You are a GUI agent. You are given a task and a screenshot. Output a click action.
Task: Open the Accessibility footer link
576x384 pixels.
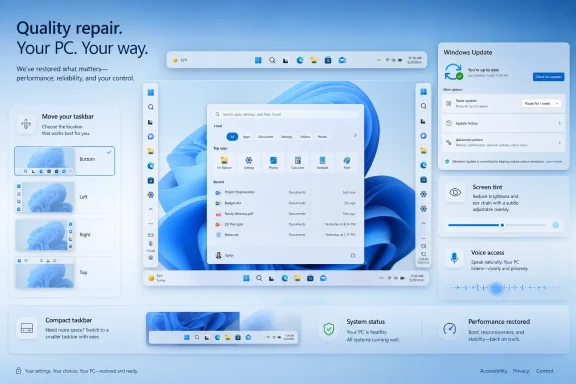pos(494,371)
